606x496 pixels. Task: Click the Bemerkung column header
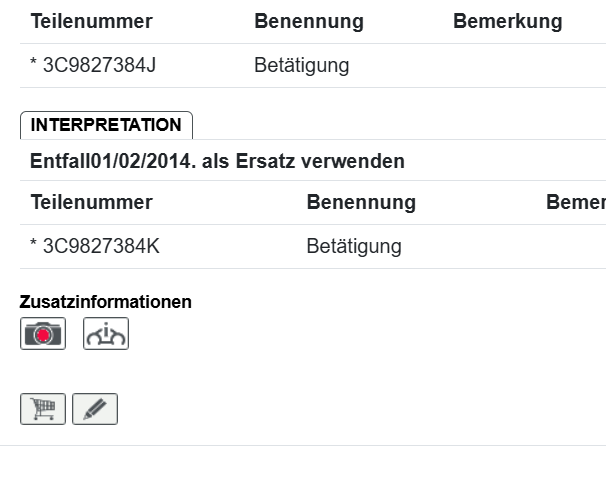tap(507, 21)
